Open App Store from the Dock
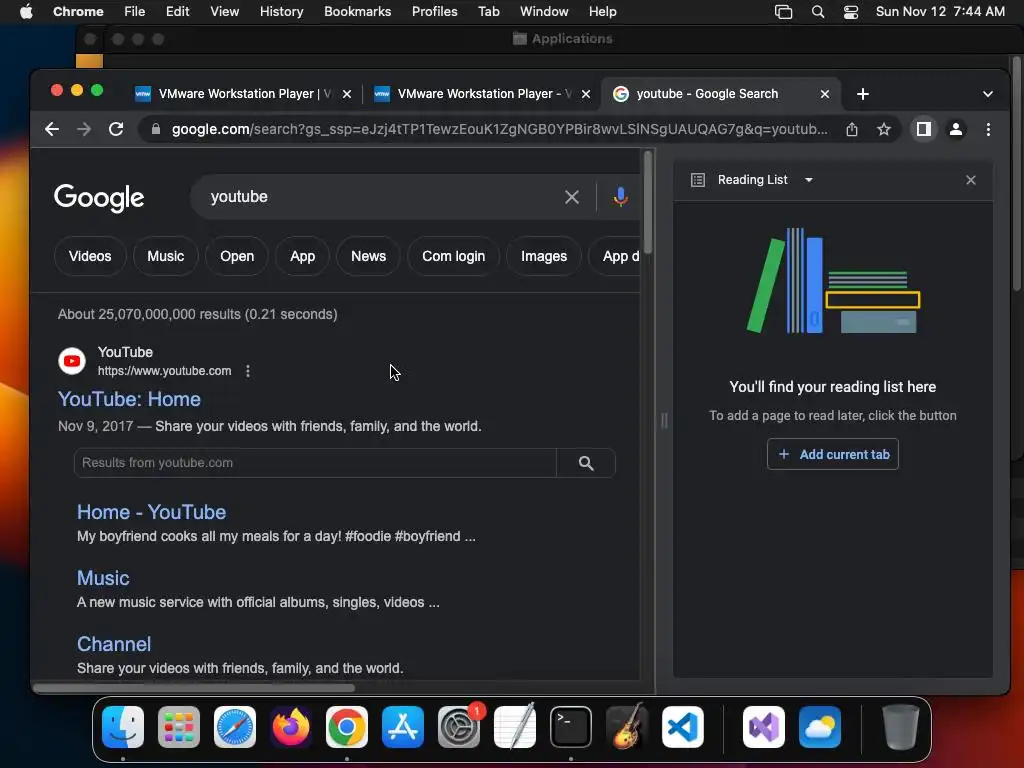The image size is (1024, 768). click(402, 727)
